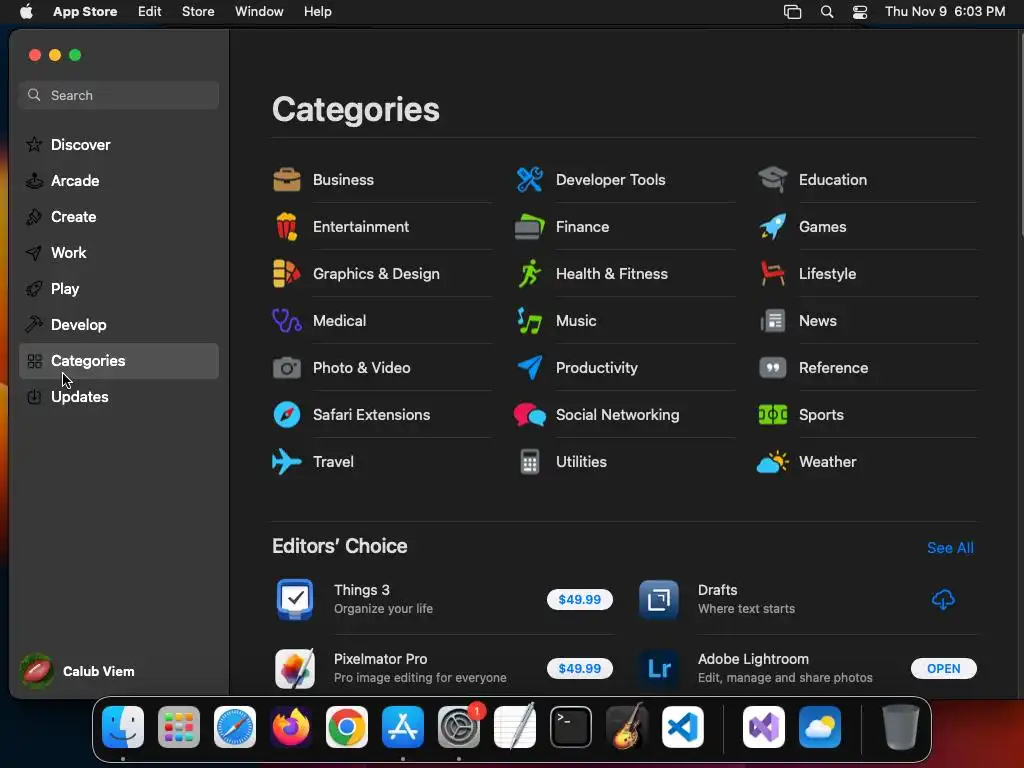Open Visual Studio Code from the Dock
Viewport: 1024px width, 768px height.
point(682,726)
